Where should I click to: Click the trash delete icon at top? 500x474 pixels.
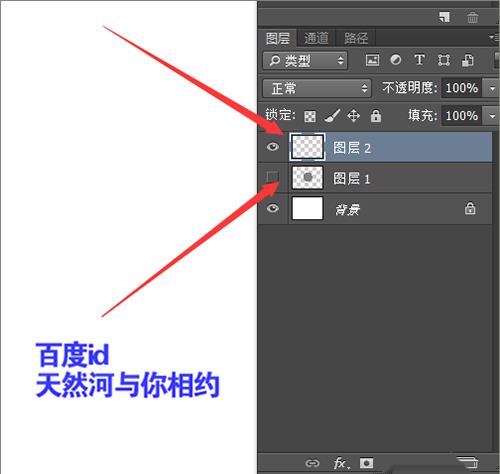[472, 17]
